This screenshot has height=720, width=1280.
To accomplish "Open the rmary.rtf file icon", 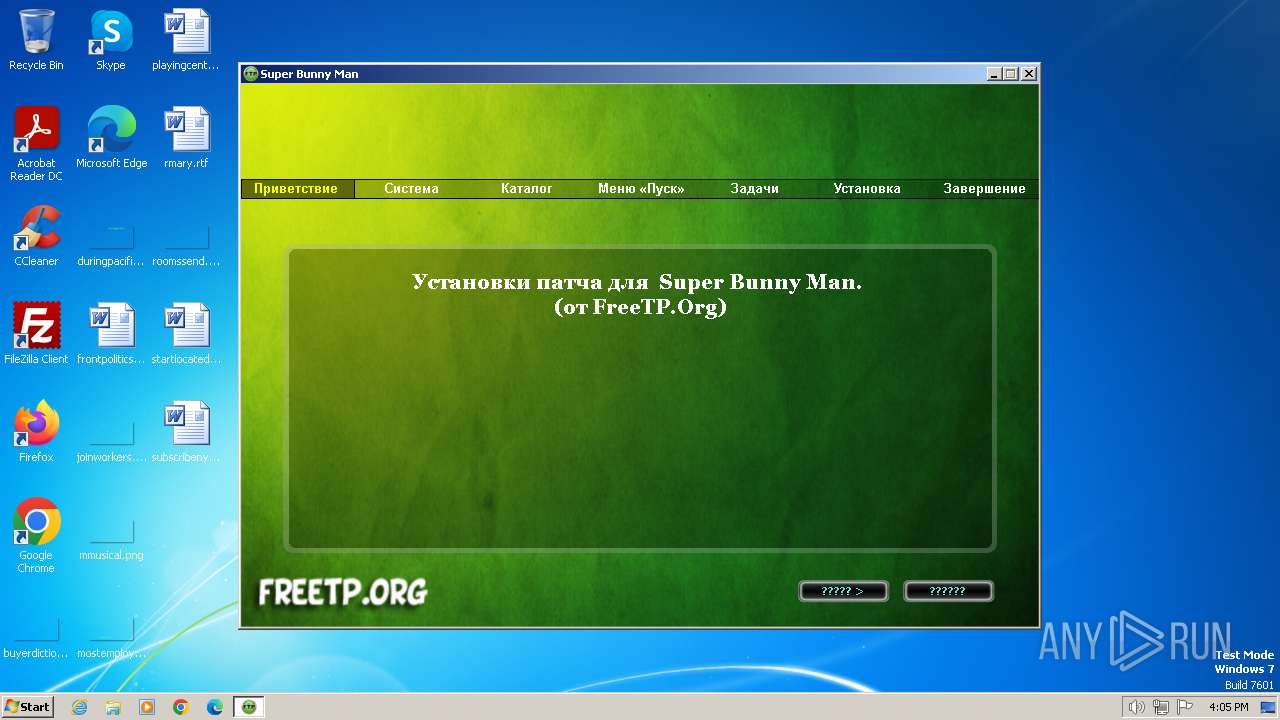I will click(186, 138).
